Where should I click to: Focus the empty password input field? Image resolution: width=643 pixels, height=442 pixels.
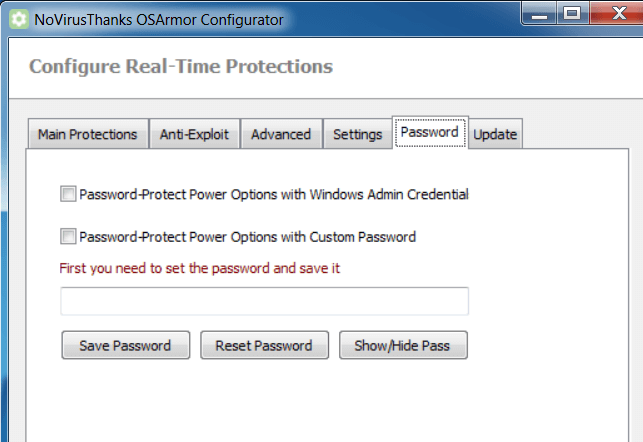point(264,301)
